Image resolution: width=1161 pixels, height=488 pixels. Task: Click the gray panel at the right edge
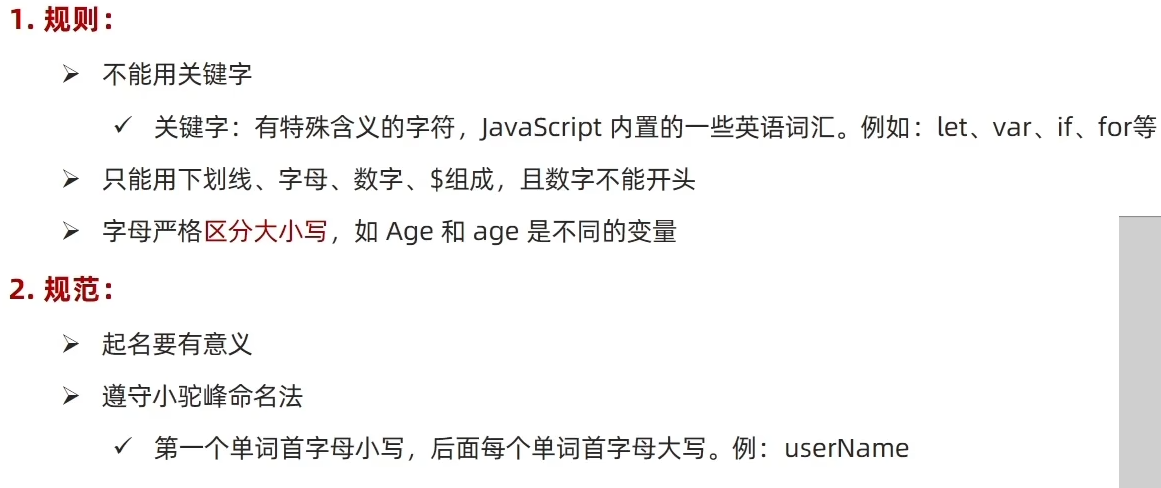1140,352
